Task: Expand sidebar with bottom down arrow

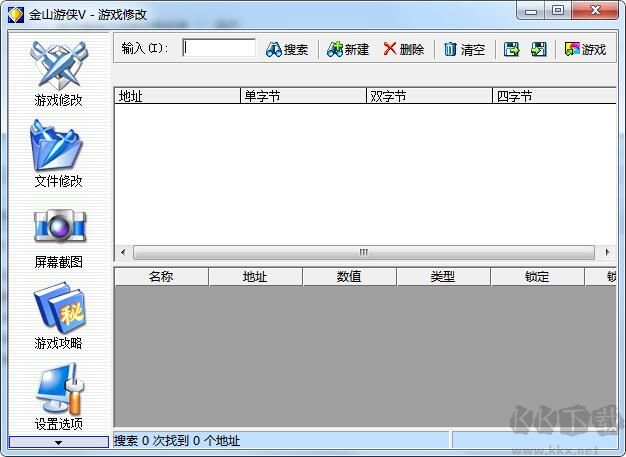Action: [x=58, y=442]
